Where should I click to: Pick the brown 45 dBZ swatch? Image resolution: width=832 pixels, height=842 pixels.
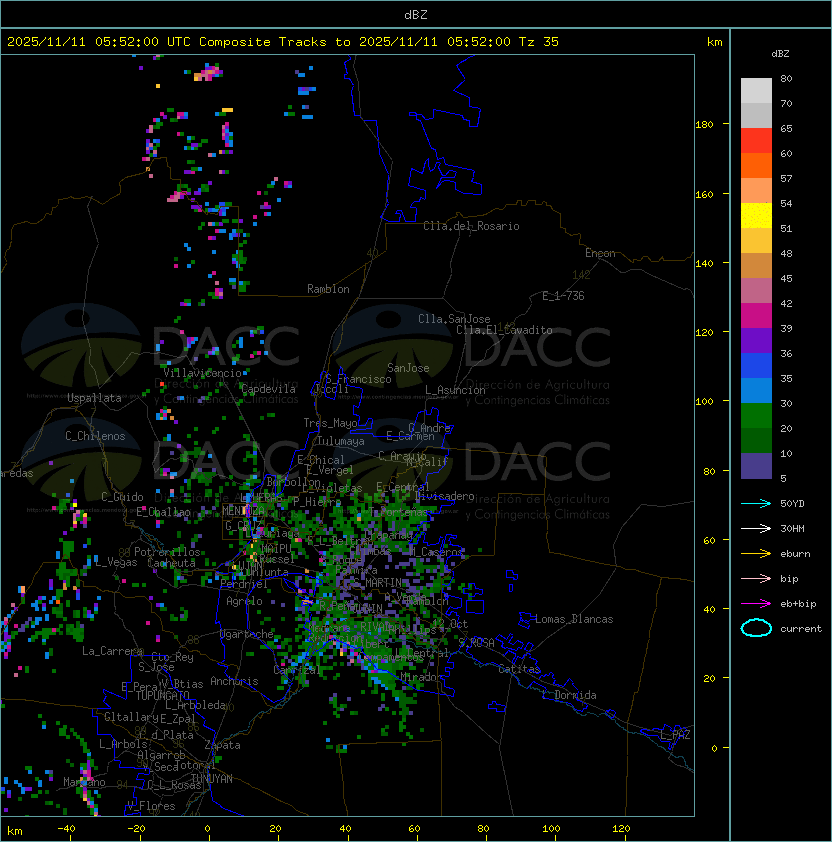click(756, 265)
